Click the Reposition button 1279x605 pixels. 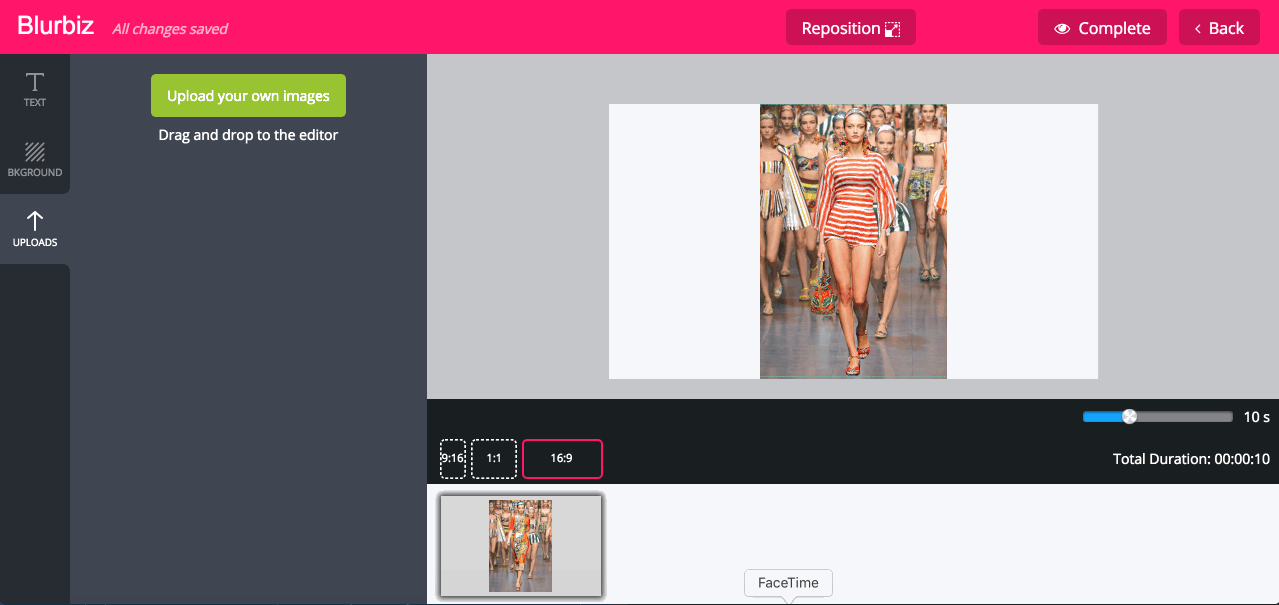pos(851,28)
